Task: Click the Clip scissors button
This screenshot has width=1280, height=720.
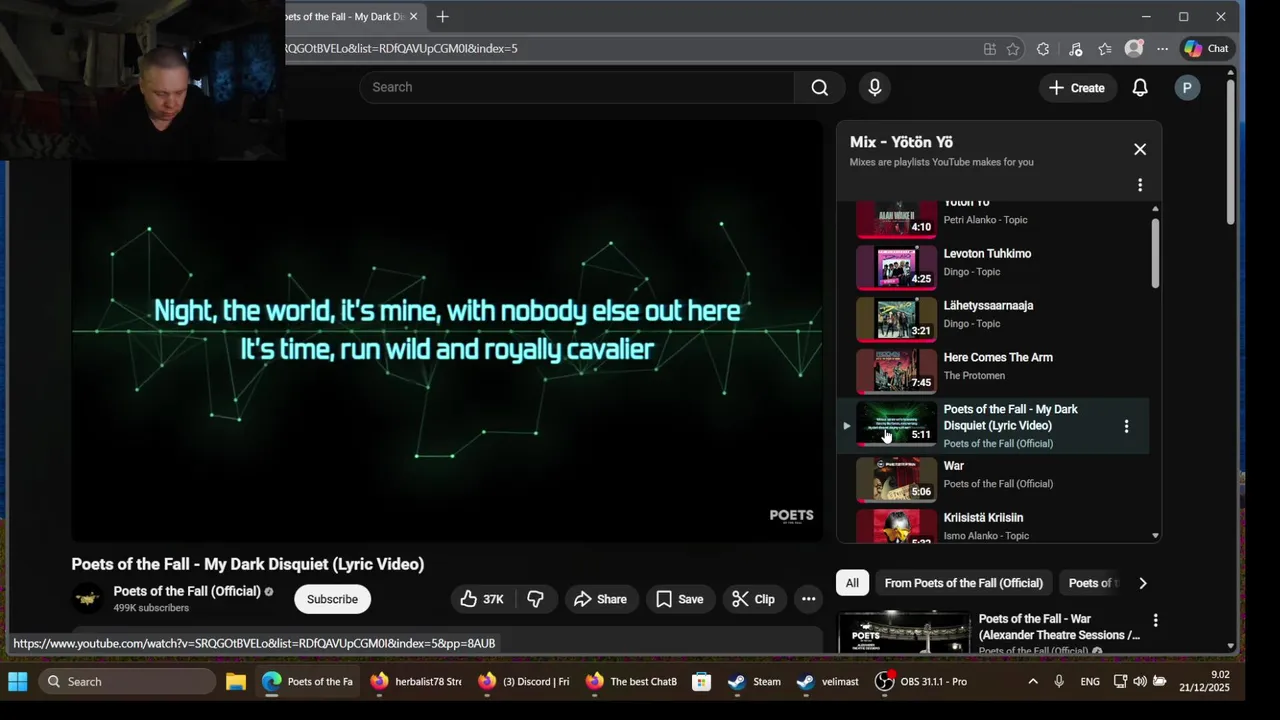Action: [x=753, y=599]
